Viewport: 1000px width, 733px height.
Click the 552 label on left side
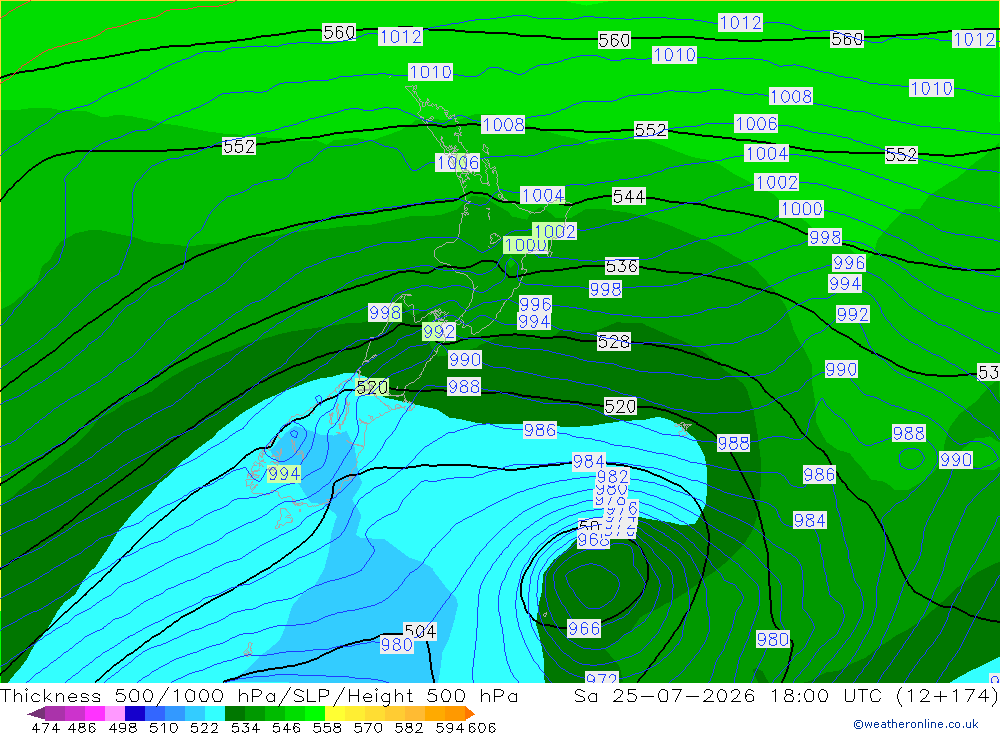tap(239, 146)
